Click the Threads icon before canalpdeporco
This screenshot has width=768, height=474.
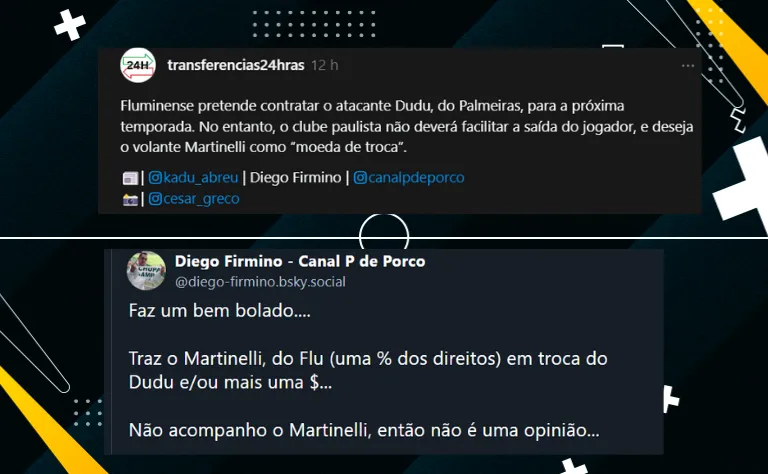point(360,177)
